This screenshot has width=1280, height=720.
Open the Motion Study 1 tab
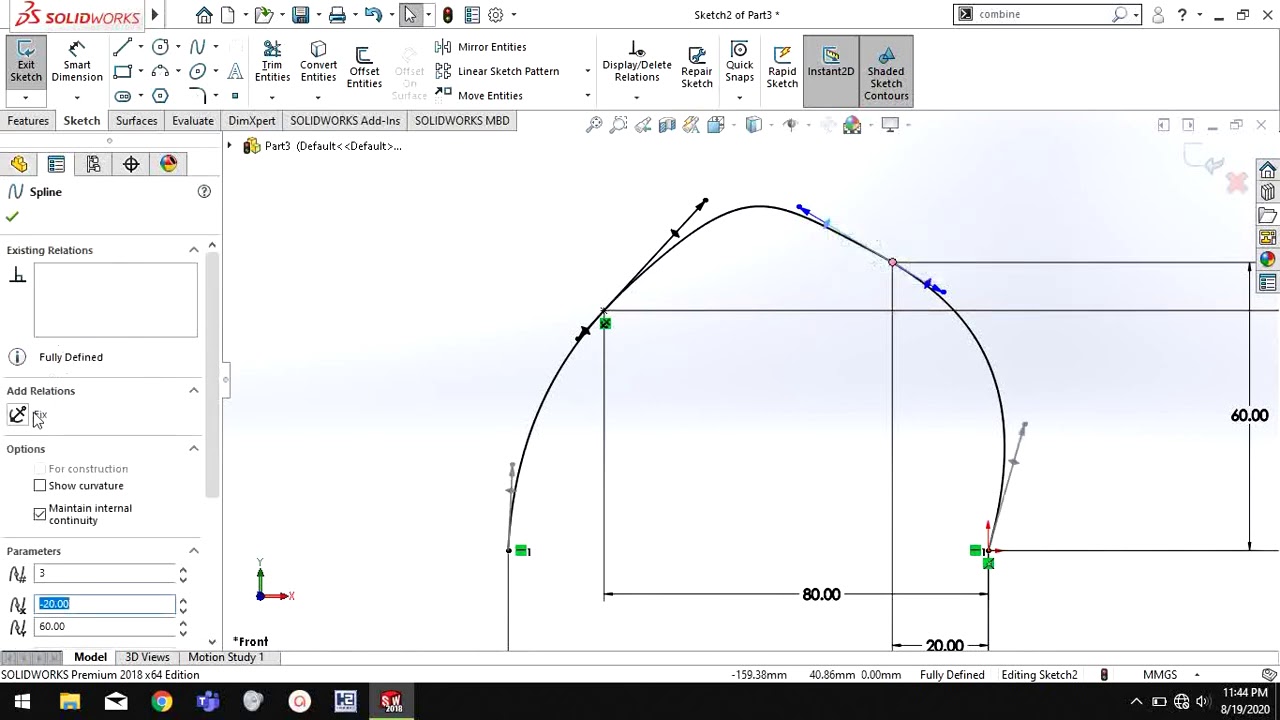pos(226,657)
